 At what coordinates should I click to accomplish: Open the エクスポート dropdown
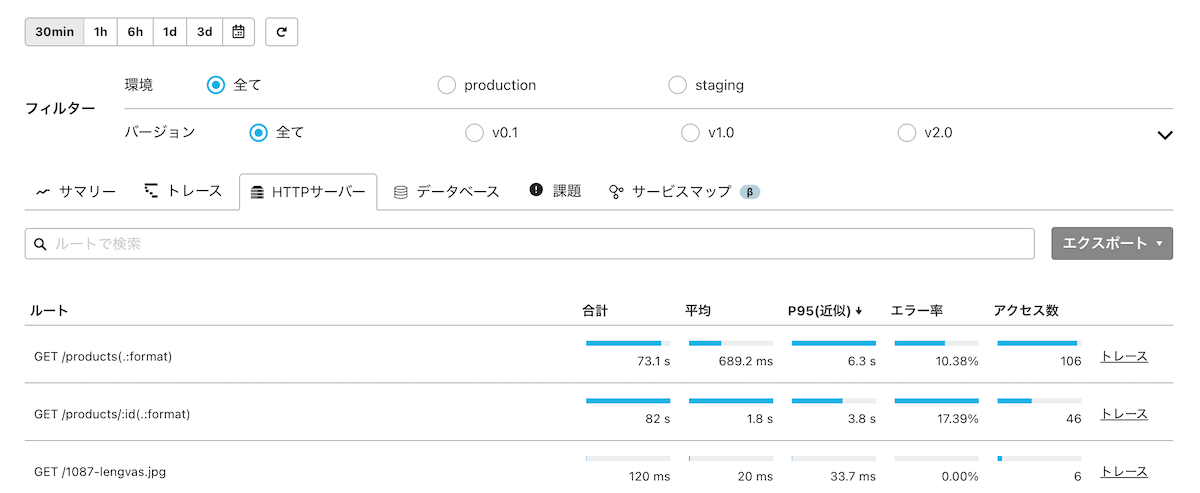tap(1112, 244)
